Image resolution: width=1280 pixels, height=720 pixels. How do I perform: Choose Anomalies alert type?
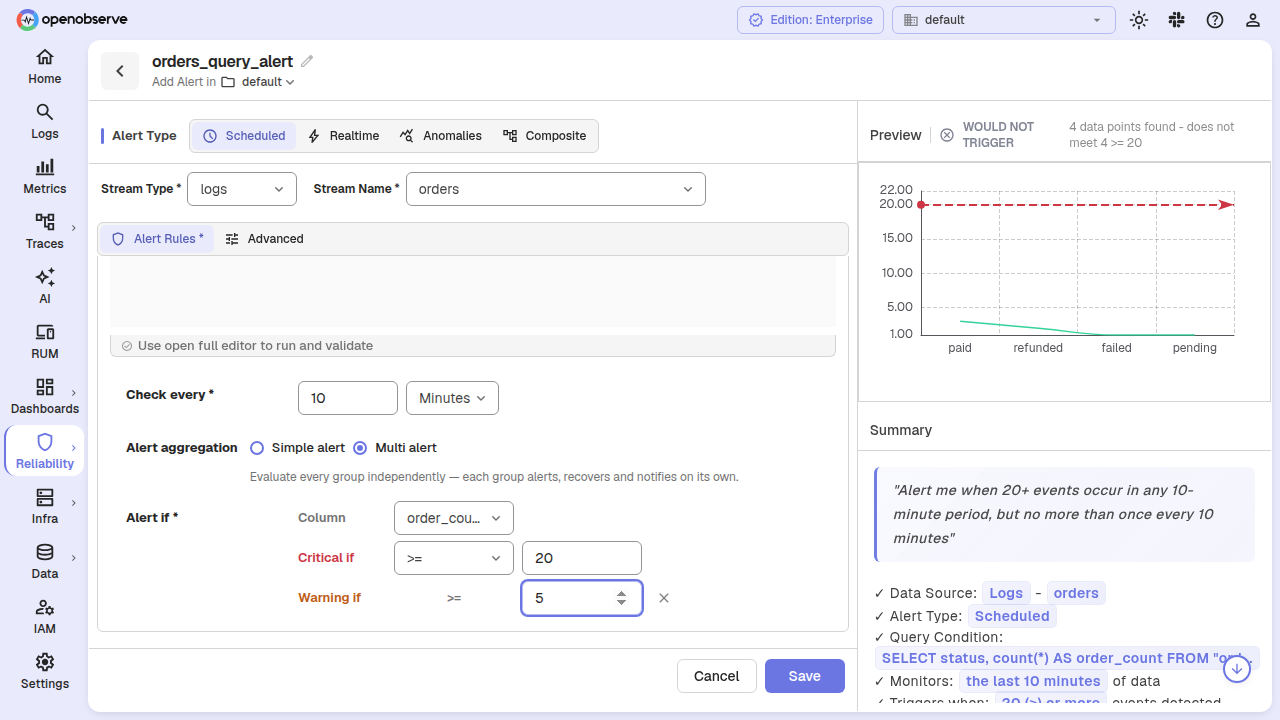click(x=440, y=136)
